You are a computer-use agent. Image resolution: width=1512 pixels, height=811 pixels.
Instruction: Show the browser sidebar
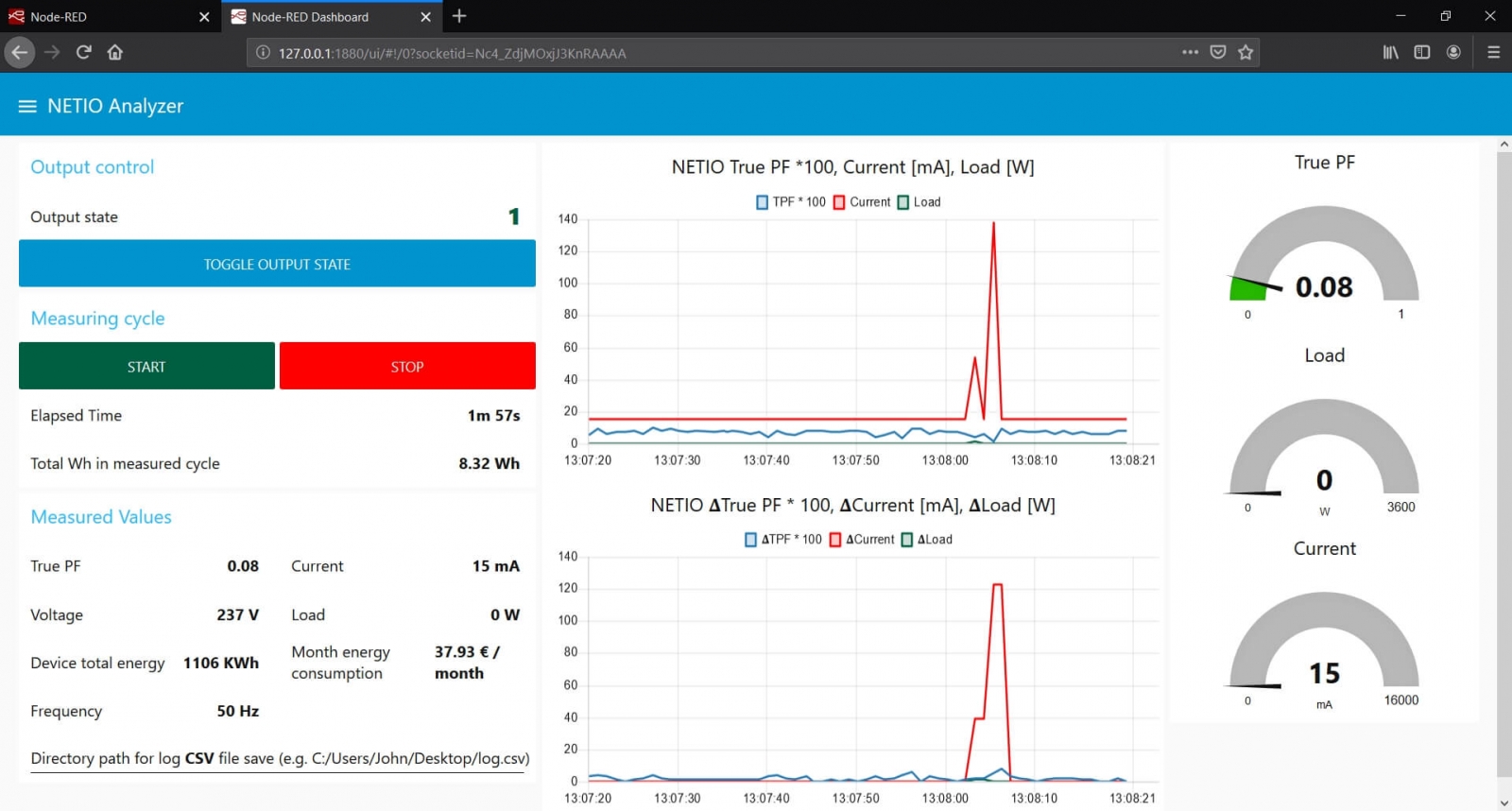pos(1422,52)
